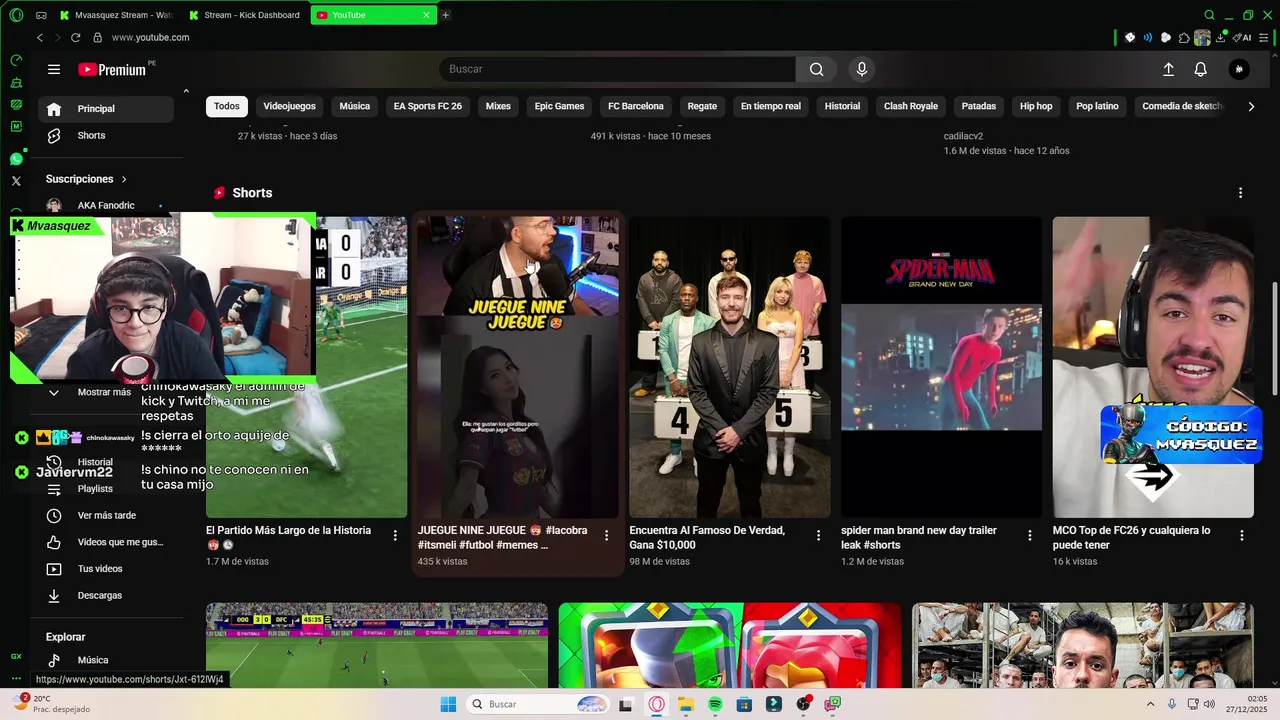Click the Windows taskbar Buscar box

pyautogui.click(x=538, y=704)
